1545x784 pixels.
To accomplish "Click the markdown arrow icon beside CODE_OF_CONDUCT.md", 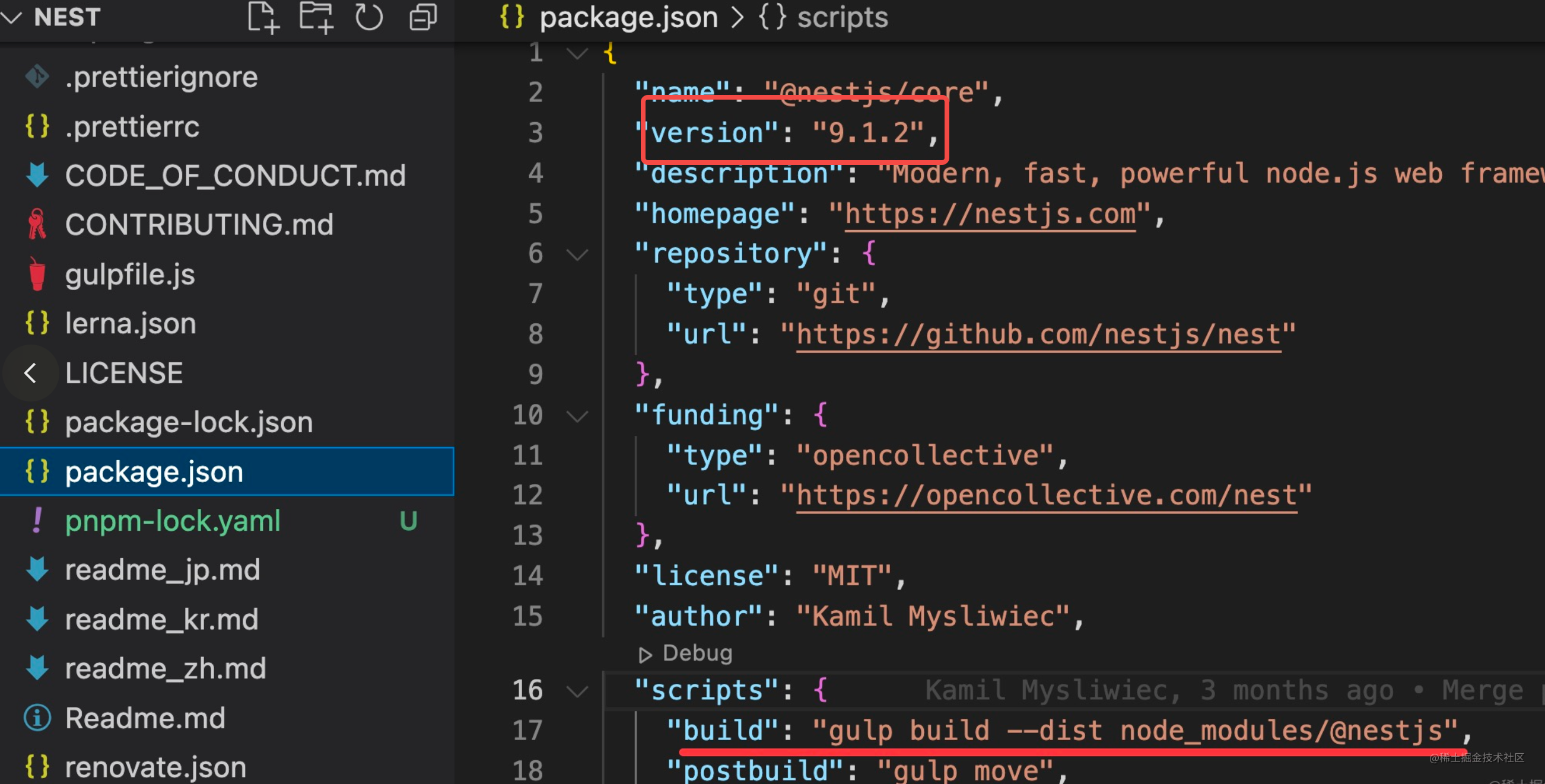I will pos(37,175).
